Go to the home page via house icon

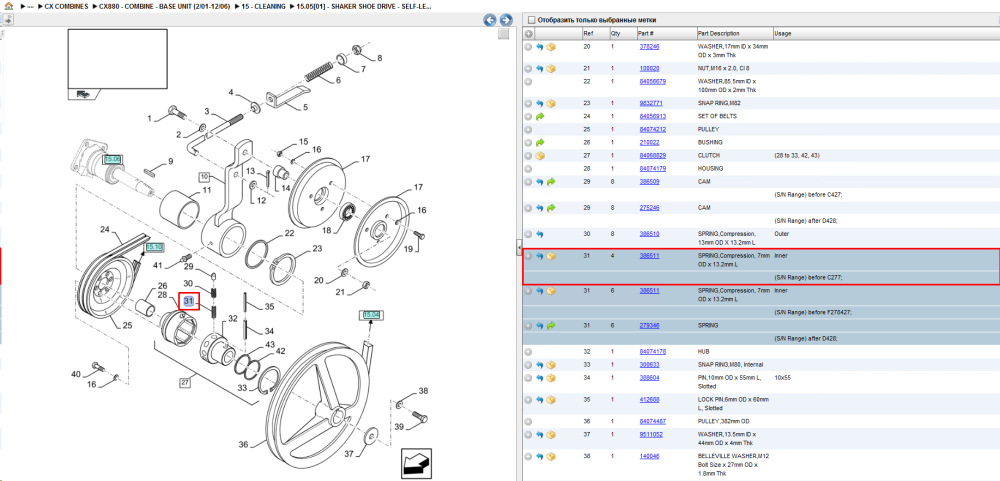pyautogui.click(x=8, y=6)
